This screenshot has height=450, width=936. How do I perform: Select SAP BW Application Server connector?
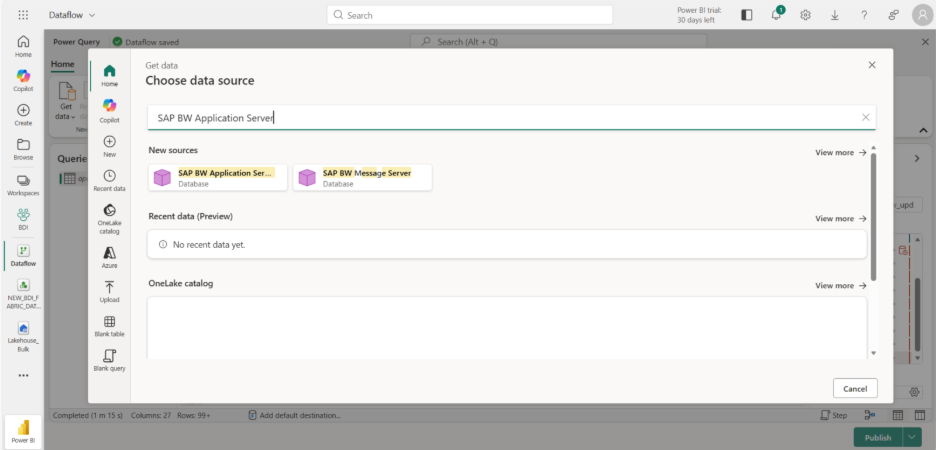[x=217, y=177]
